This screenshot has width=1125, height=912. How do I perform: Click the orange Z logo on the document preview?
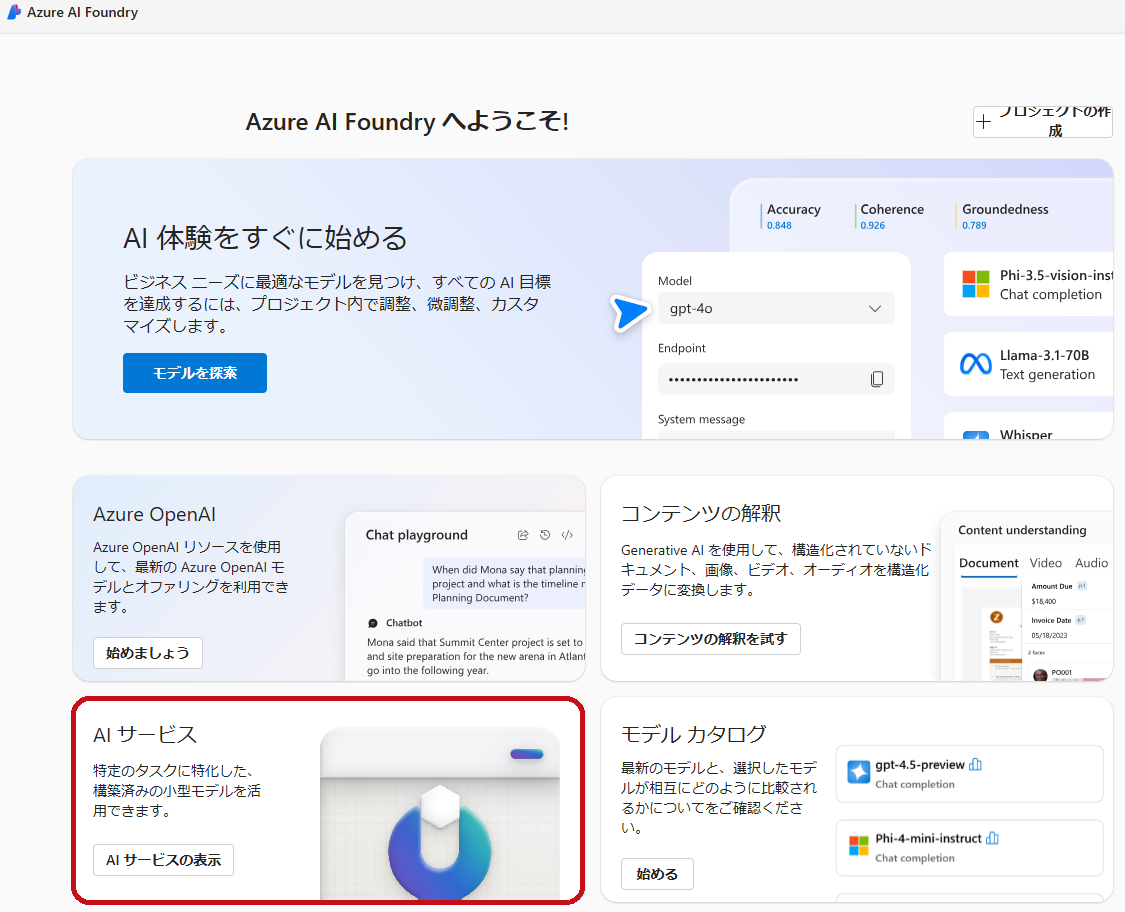click(x=996, y=617)
